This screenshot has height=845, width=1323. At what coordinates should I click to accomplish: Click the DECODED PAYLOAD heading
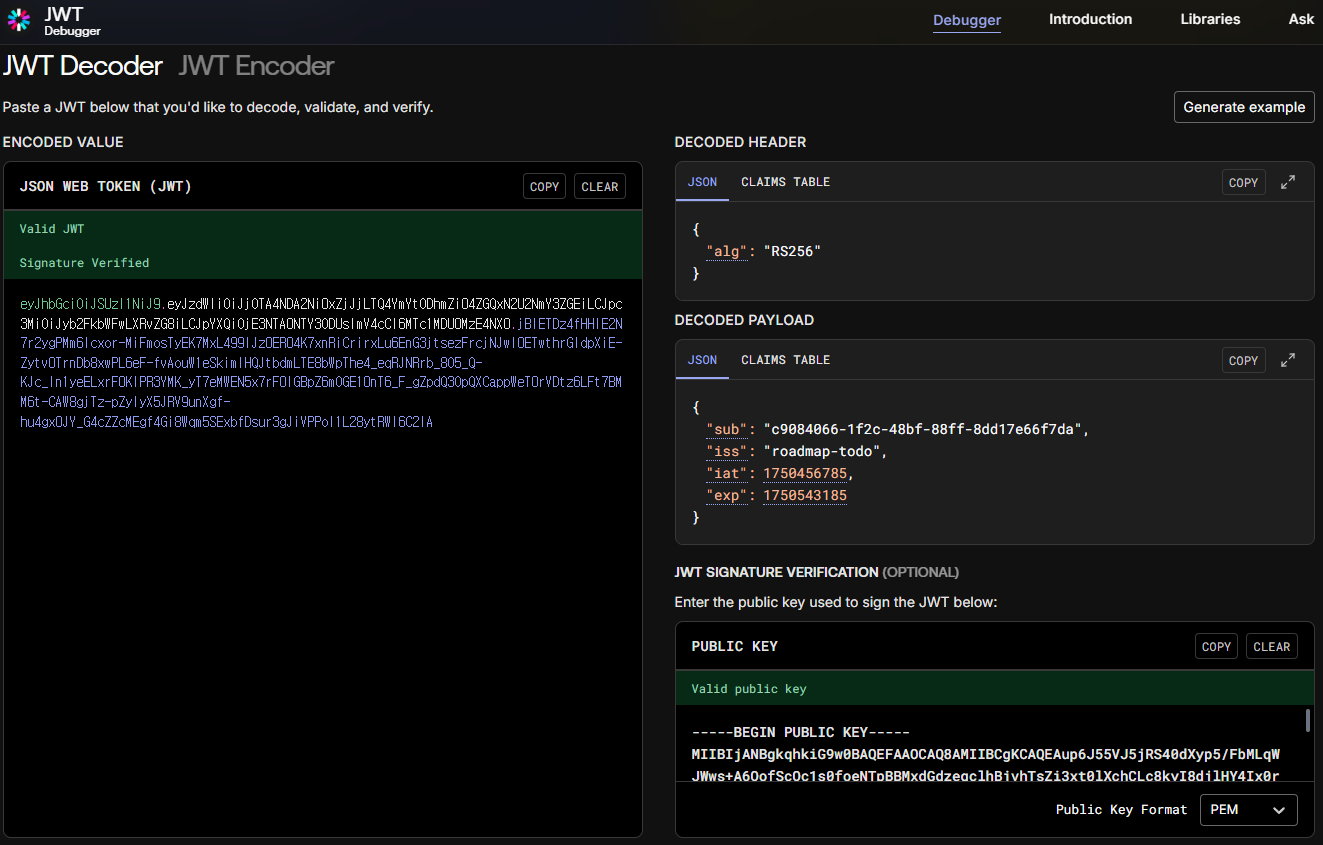tap(744, 320)
